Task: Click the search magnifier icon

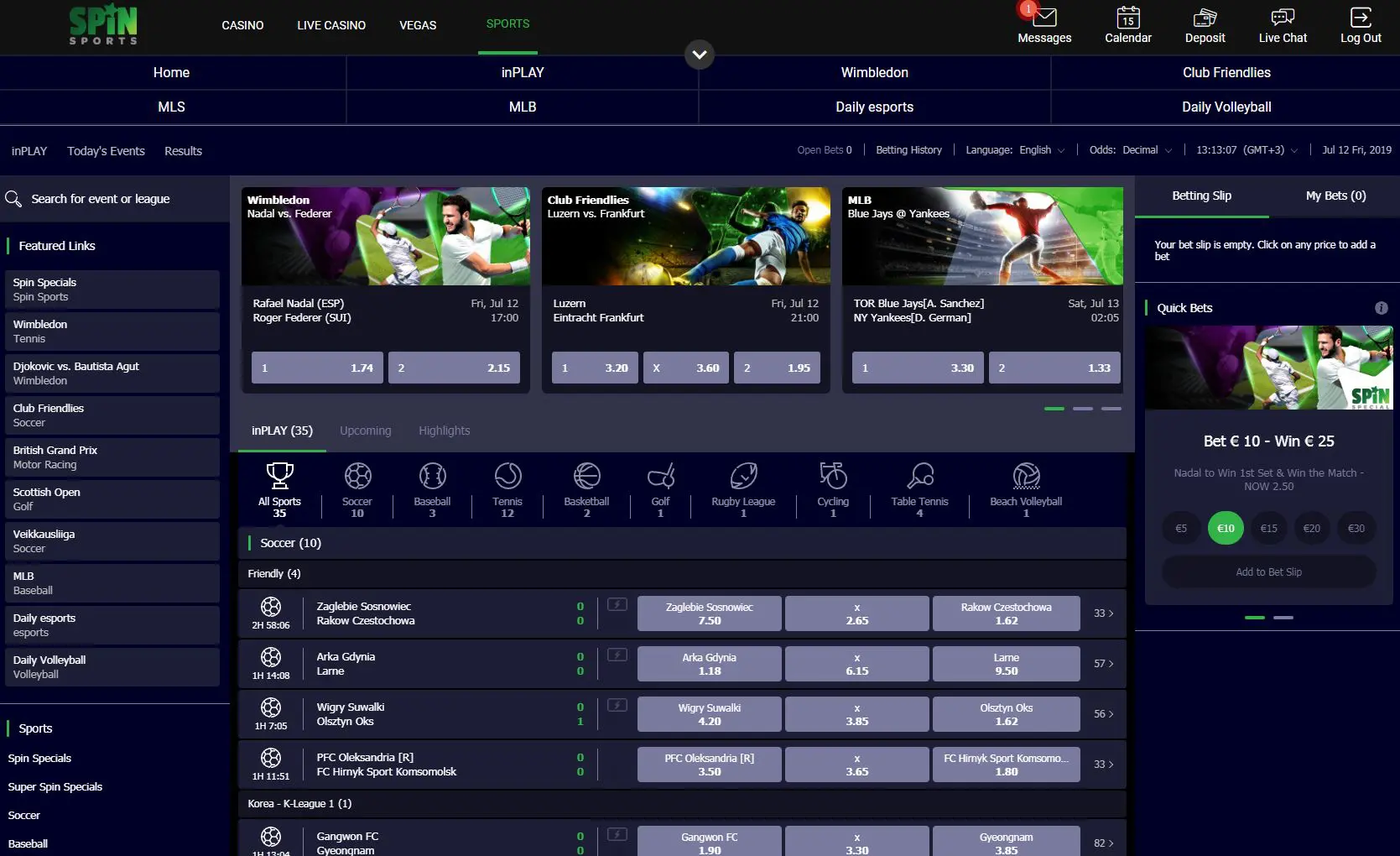Action: pos(13,199)
